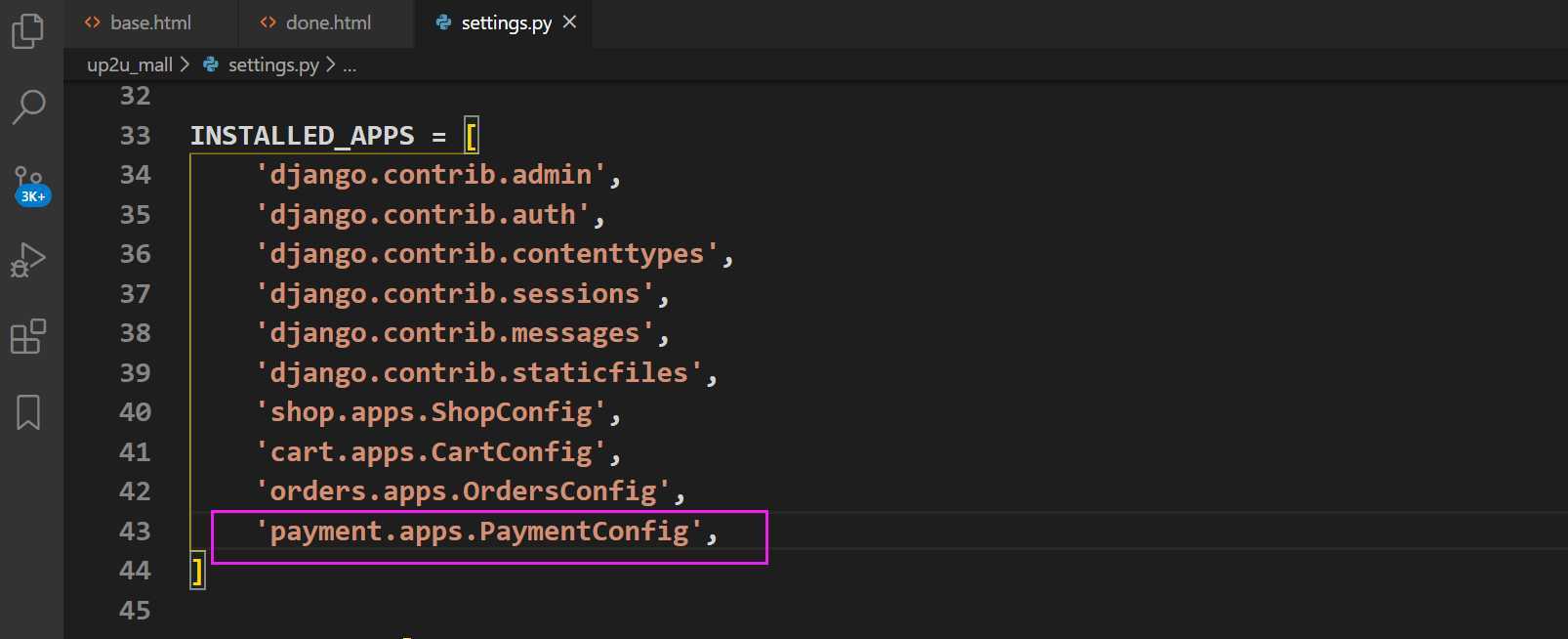Screen dimensions: 1568x639
Task: Click the 'shop.apps.ShopConfig' string
Action: pos(431,412)
